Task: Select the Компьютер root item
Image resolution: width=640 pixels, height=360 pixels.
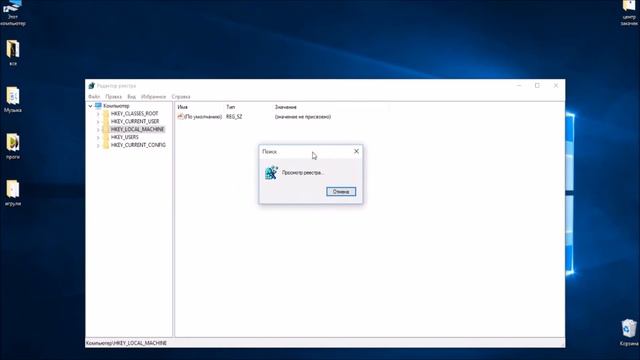Action: (x=116, y=106)
